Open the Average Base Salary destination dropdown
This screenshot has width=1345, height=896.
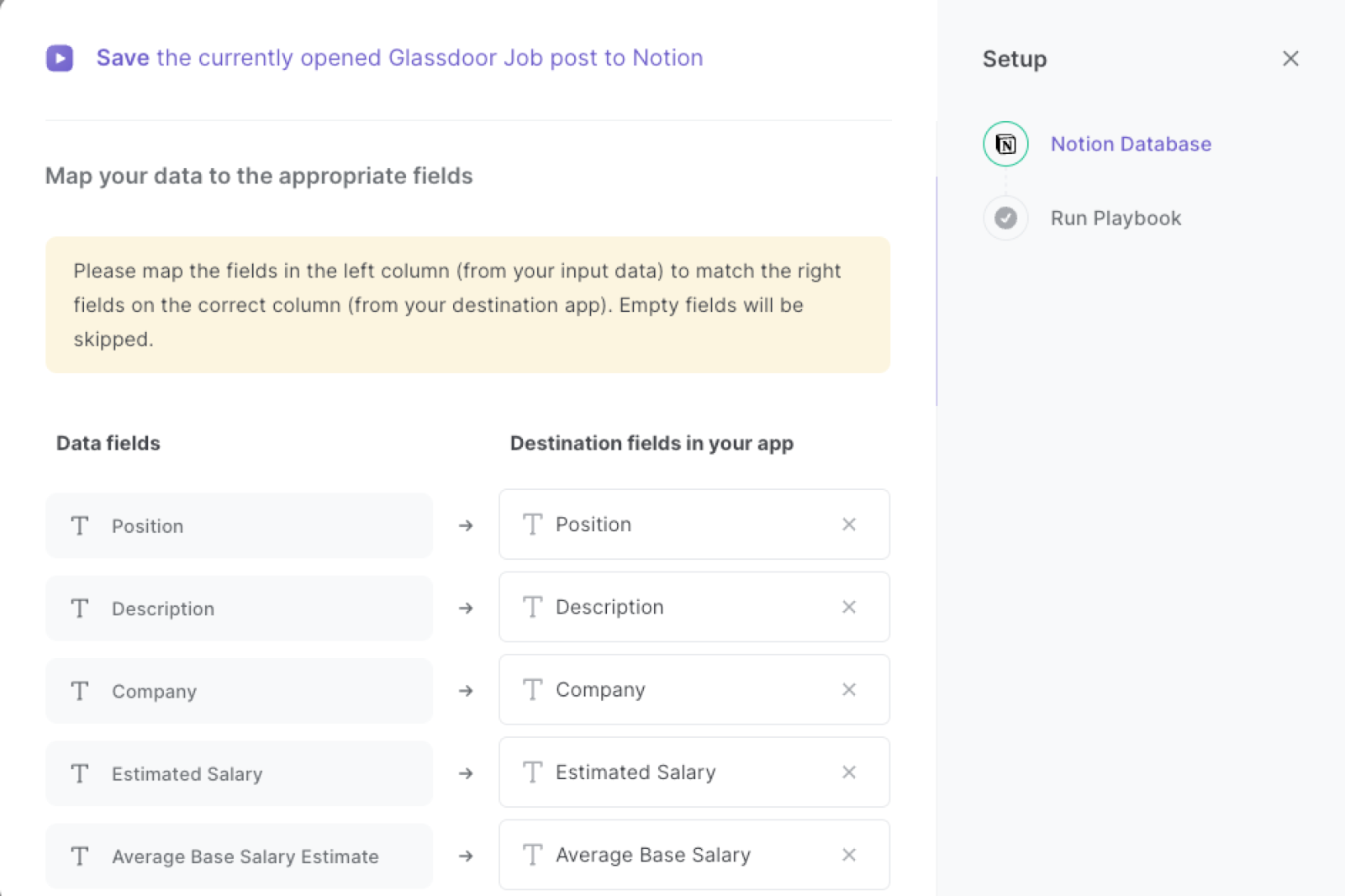694,855
